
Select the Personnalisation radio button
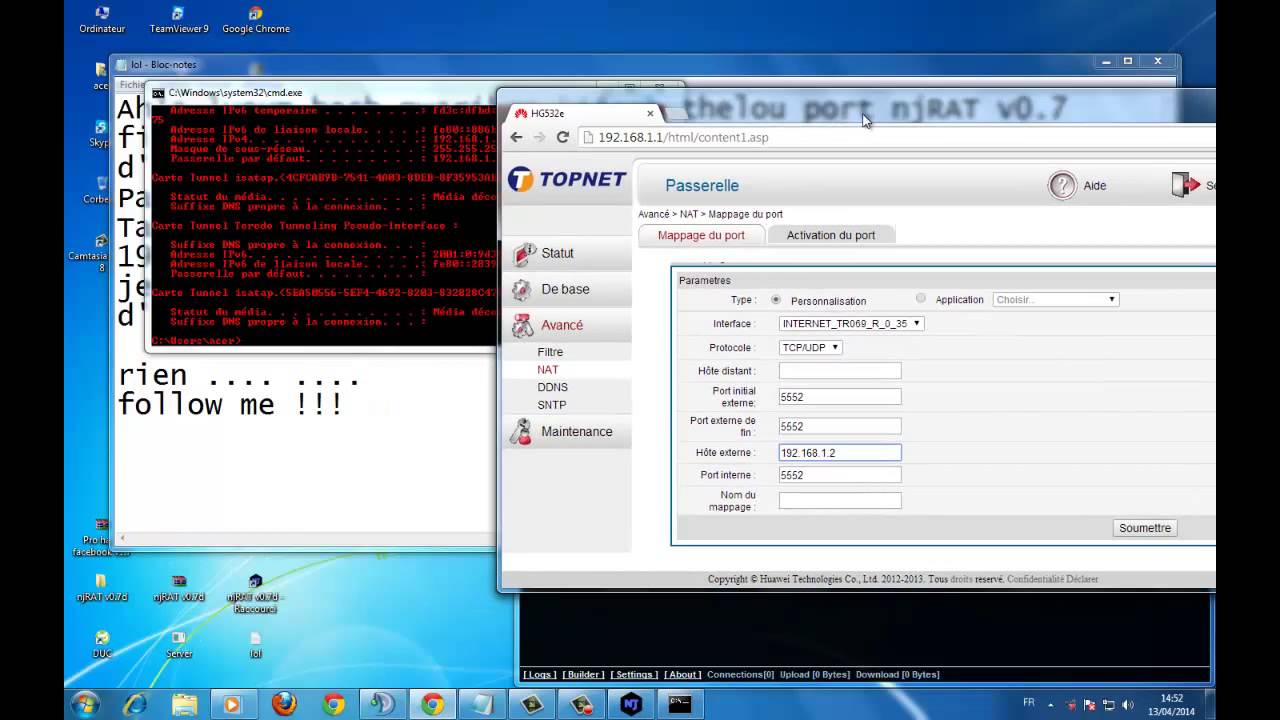point(776,300)
